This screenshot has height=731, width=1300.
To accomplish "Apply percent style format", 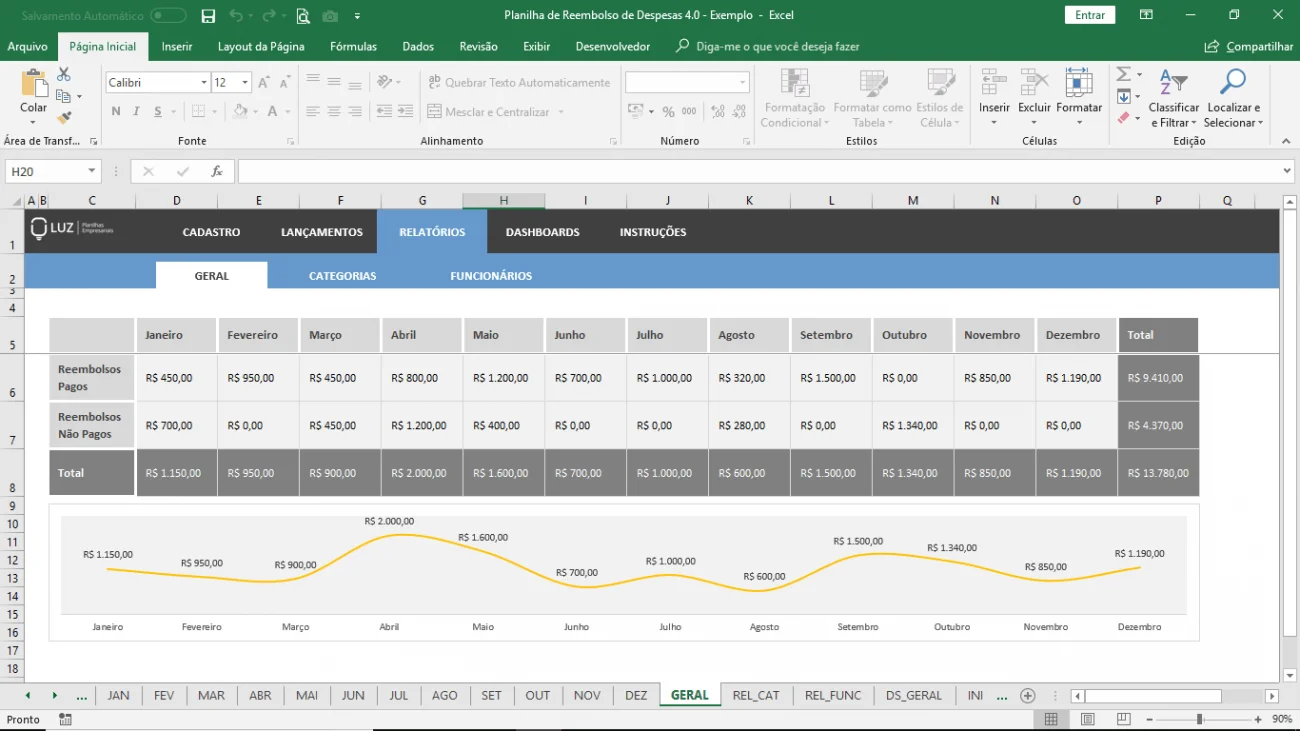I will 667,112.
